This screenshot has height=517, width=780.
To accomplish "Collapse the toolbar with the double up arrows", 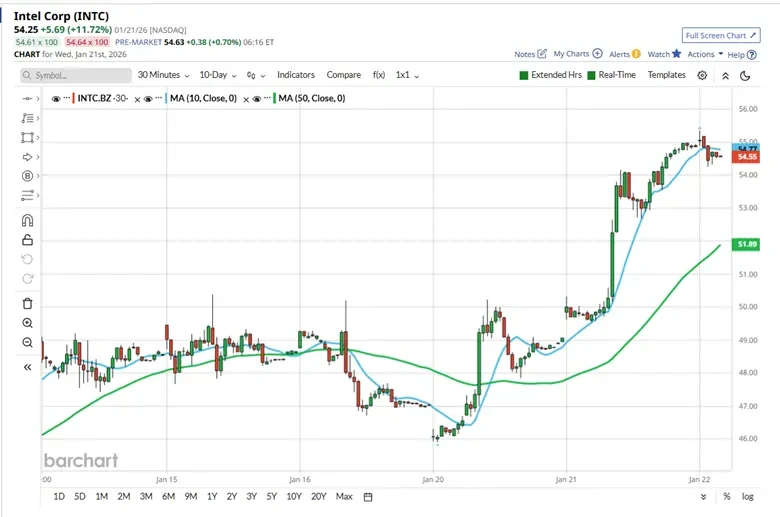I will (725, 76).
